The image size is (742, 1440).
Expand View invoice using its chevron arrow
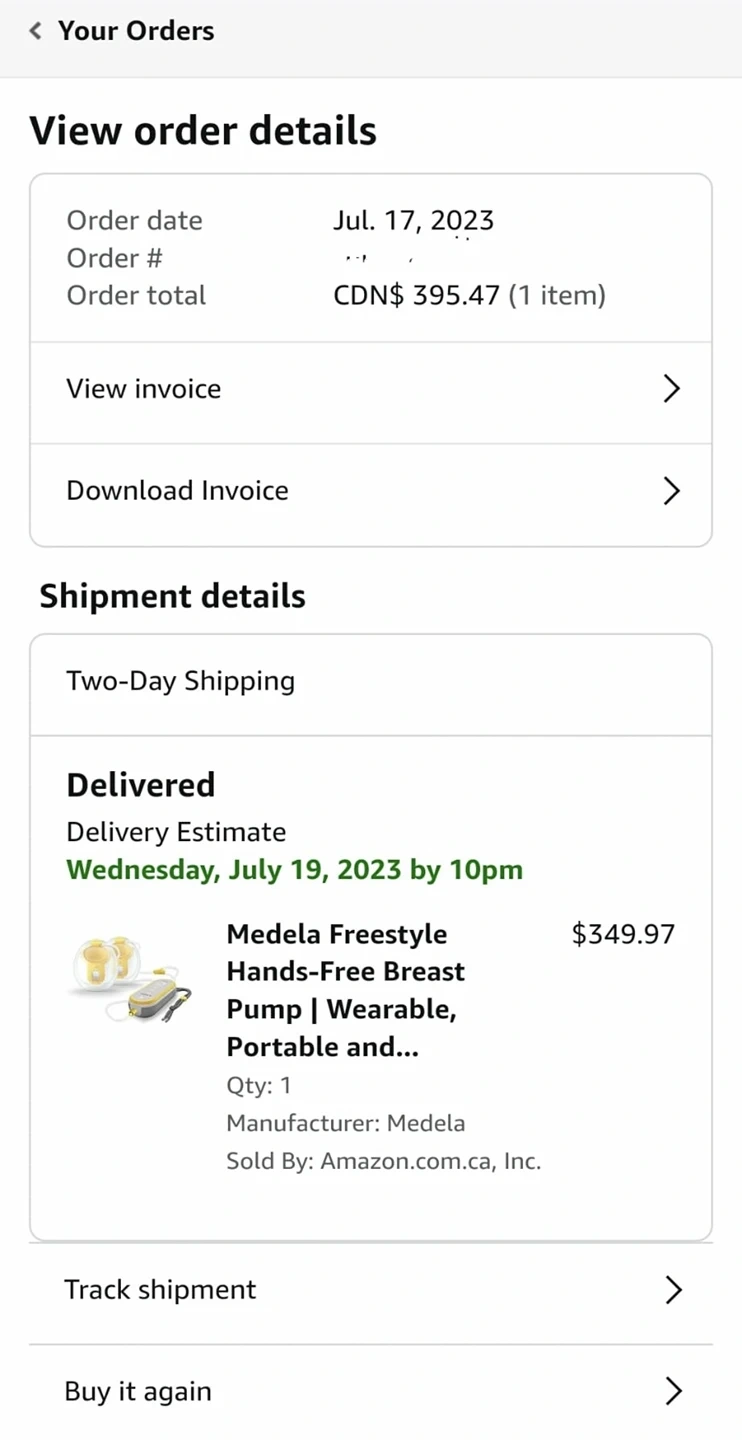tap(672, 389)
